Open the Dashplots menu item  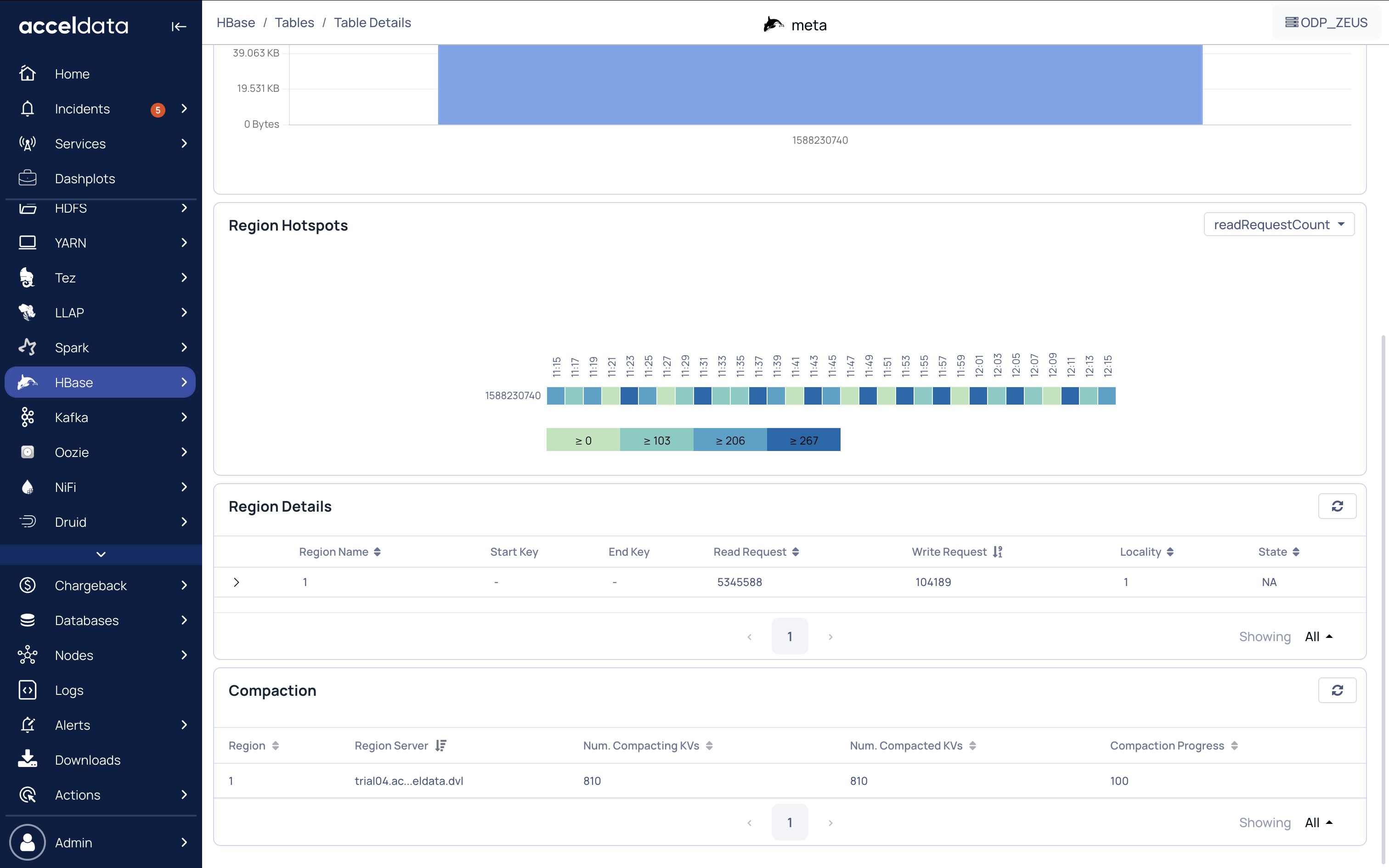tap(85, 179)
